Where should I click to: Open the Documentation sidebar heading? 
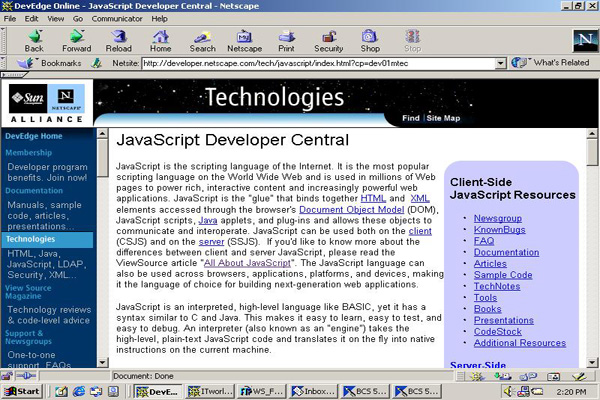click(34, 190)
